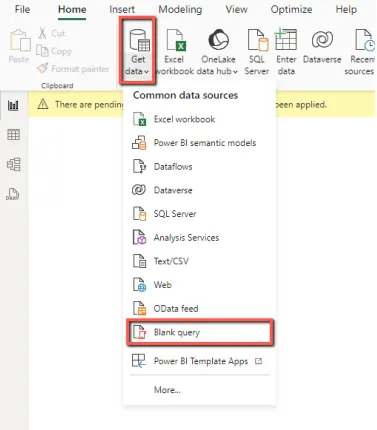Choose Text/CSV data source
Image resolution: width=377 pixels, height=430 pixels.
(199, 261)
